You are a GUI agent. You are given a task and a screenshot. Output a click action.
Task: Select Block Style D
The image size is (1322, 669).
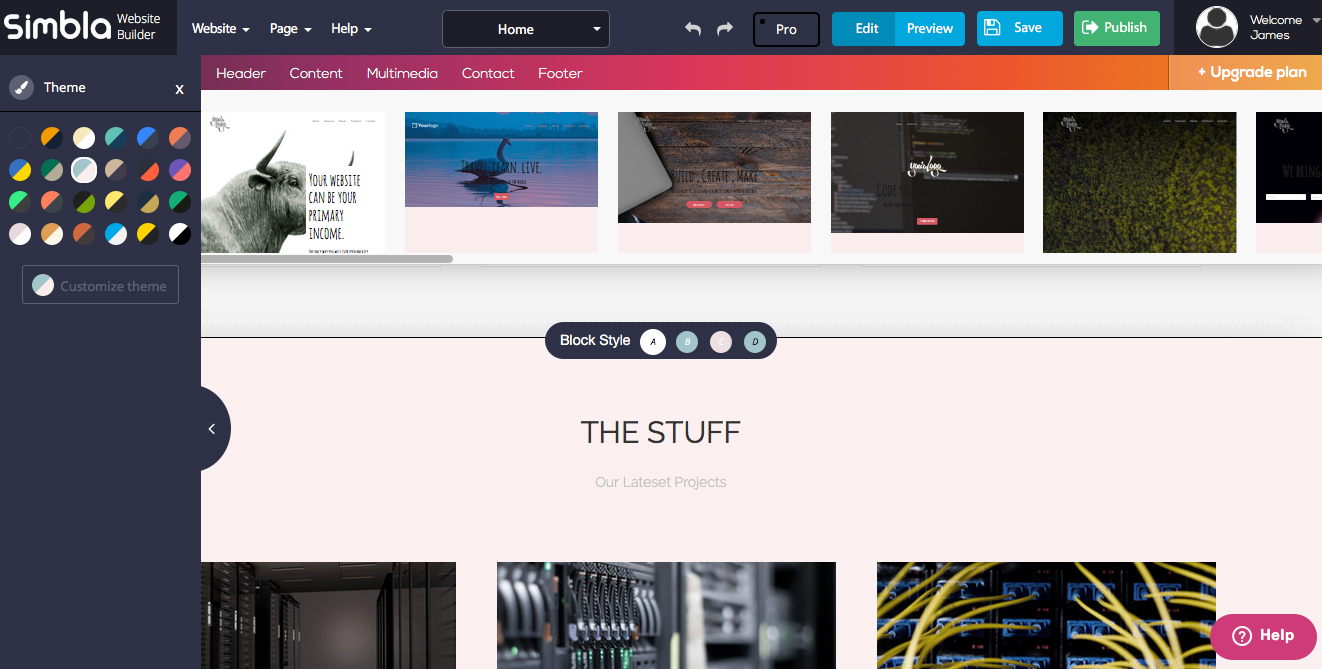coord(755,341)
